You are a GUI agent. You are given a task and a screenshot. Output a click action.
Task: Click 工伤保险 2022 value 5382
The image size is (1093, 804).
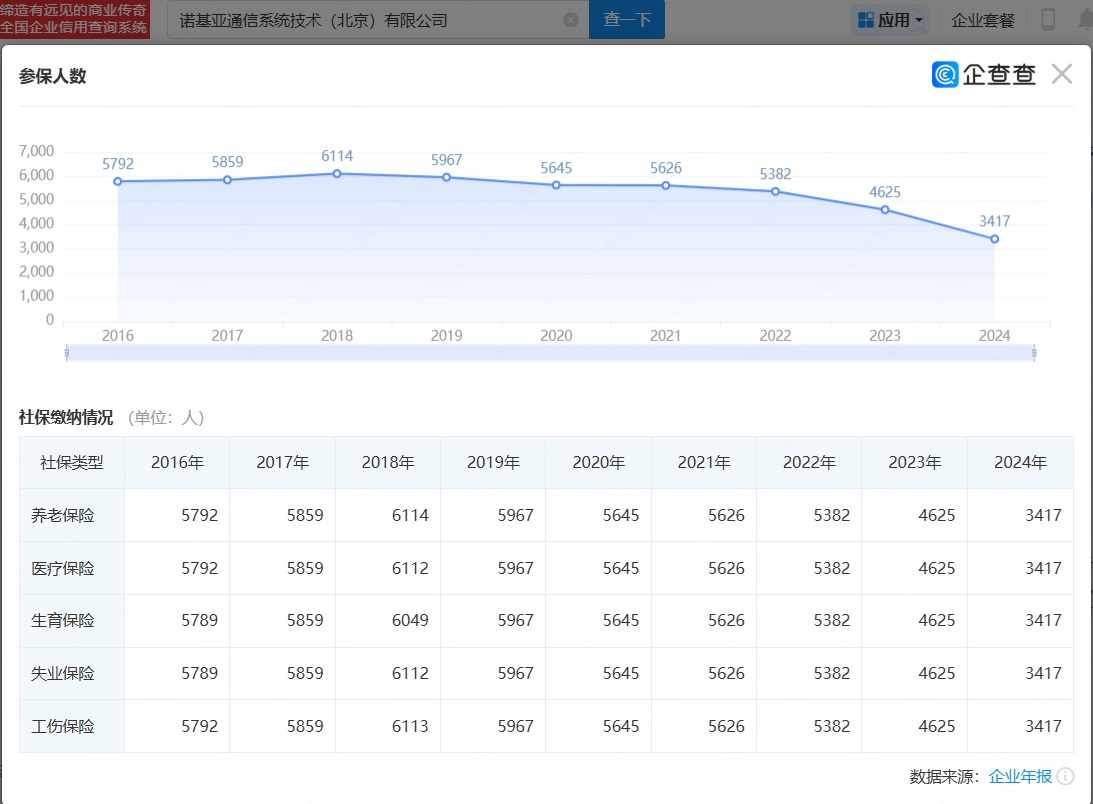(832, 726)
